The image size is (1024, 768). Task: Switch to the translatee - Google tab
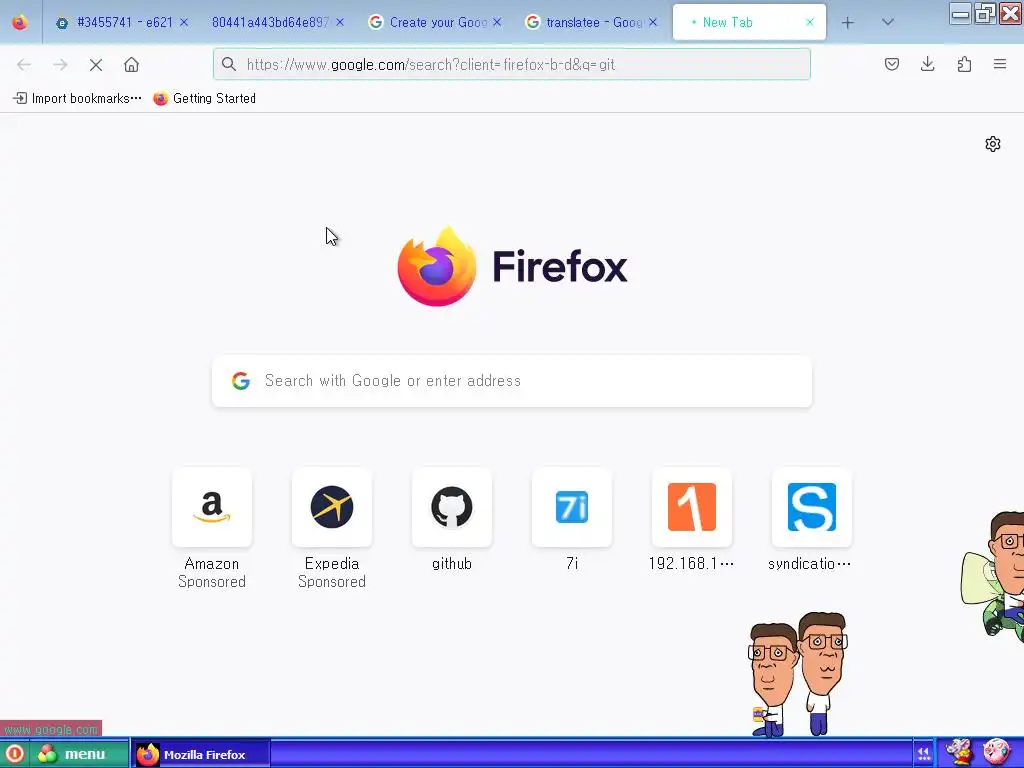click(593, 22)
